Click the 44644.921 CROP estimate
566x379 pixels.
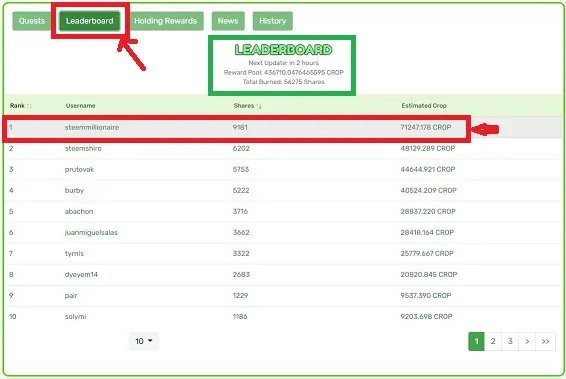point(427,169)
